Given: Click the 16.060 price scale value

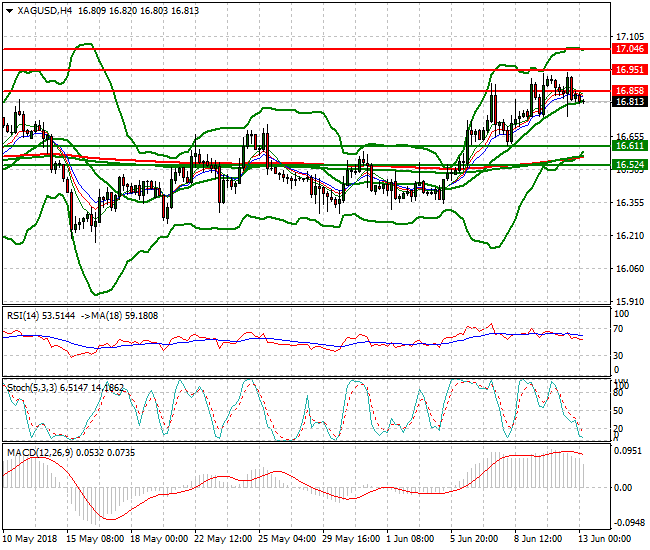Looking at the screenshot, I should pos(630,269).
